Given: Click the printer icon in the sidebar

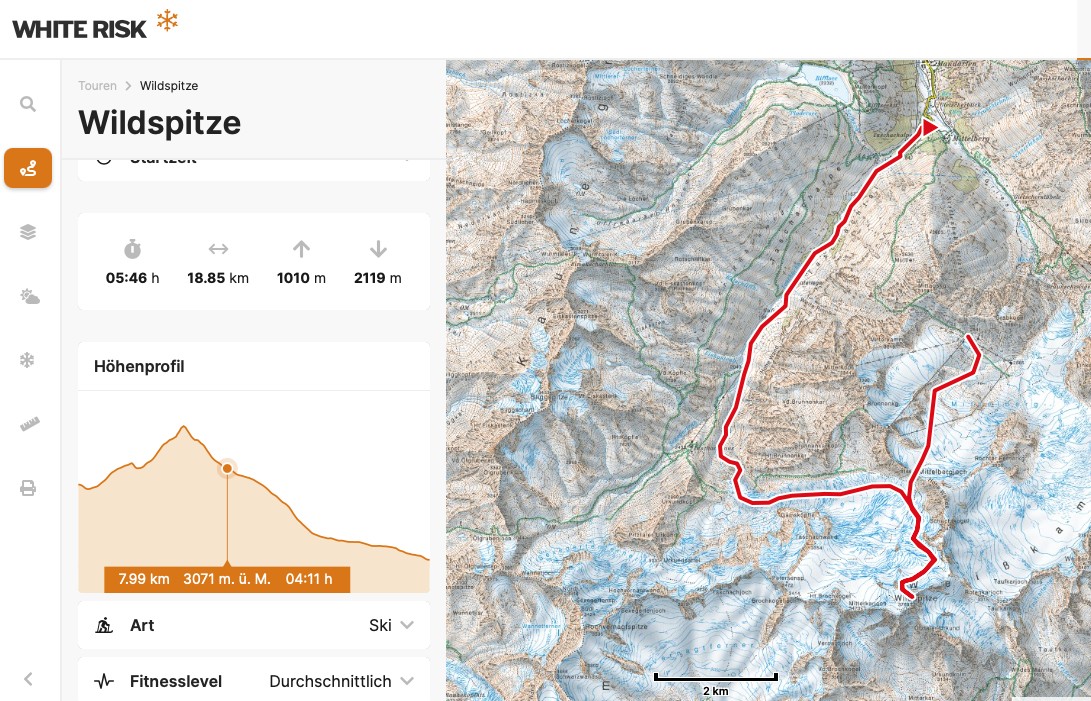Looking at the screenshot, I should click(28, 488).
